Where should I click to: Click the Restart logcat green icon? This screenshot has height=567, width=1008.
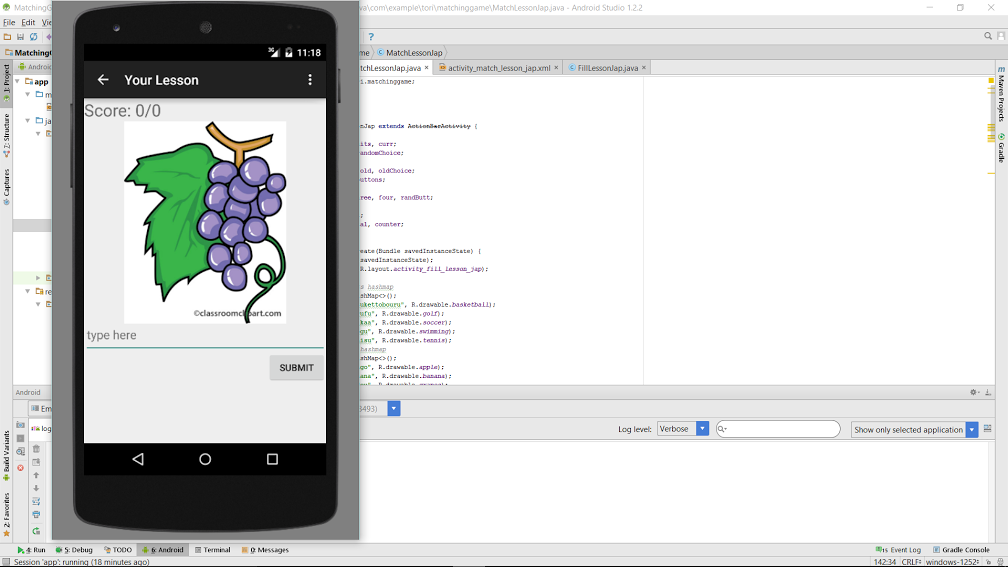coord(36,531)
